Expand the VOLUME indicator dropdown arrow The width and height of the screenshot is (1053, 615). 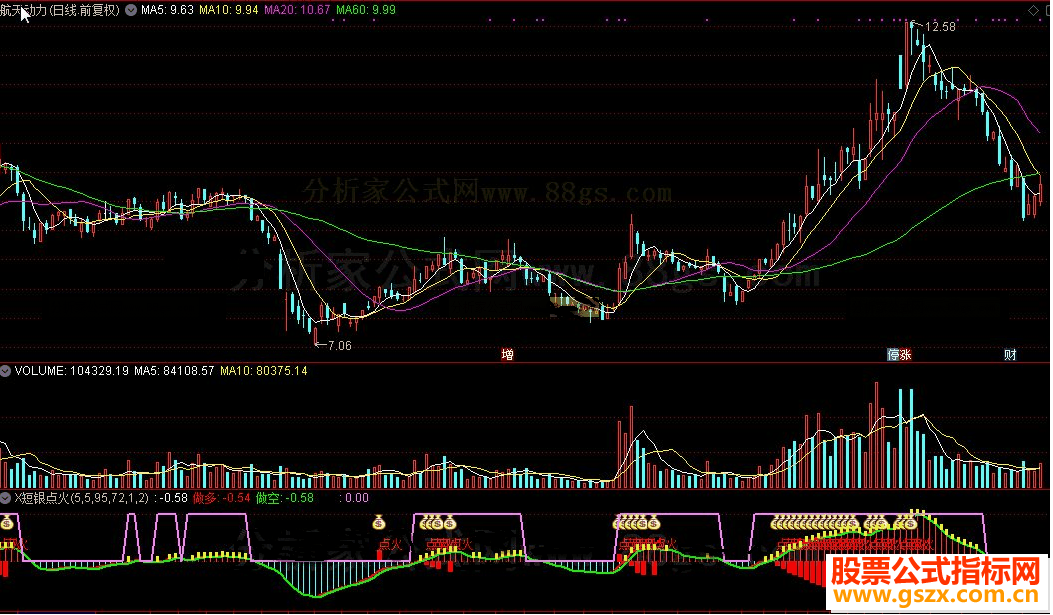pos(6,371)
